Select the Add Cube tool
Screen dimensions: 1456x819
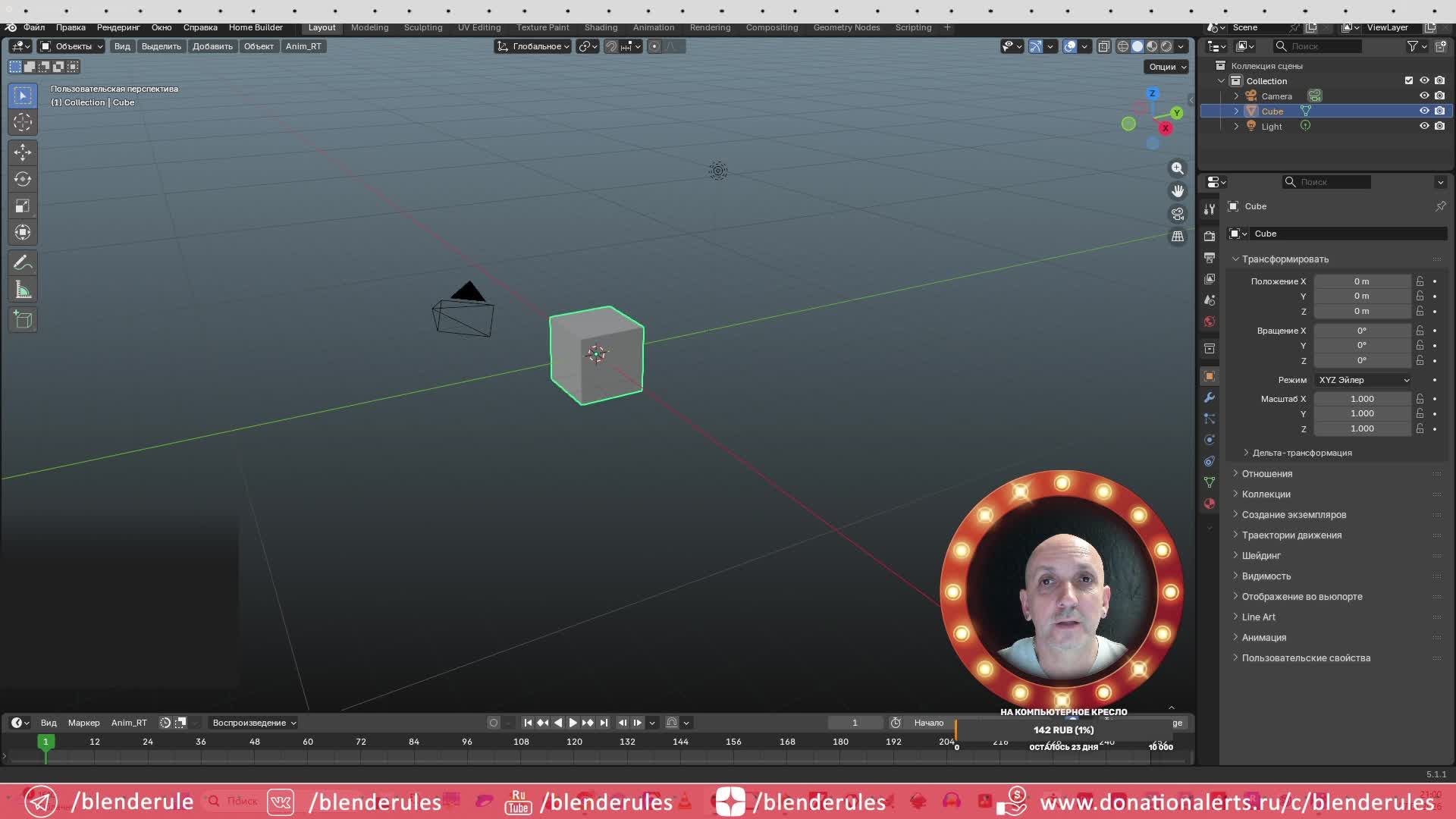click(23, 320)
